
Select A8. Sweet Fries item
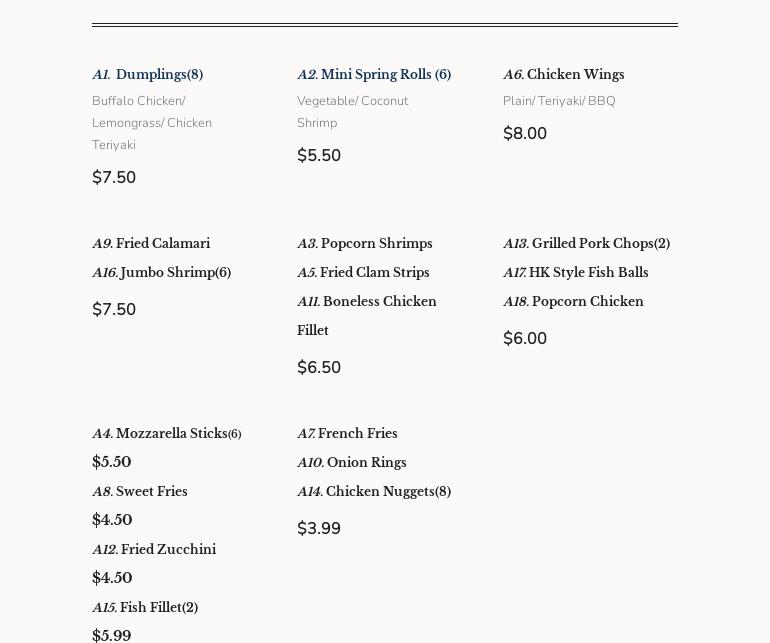tap(140, 492)
